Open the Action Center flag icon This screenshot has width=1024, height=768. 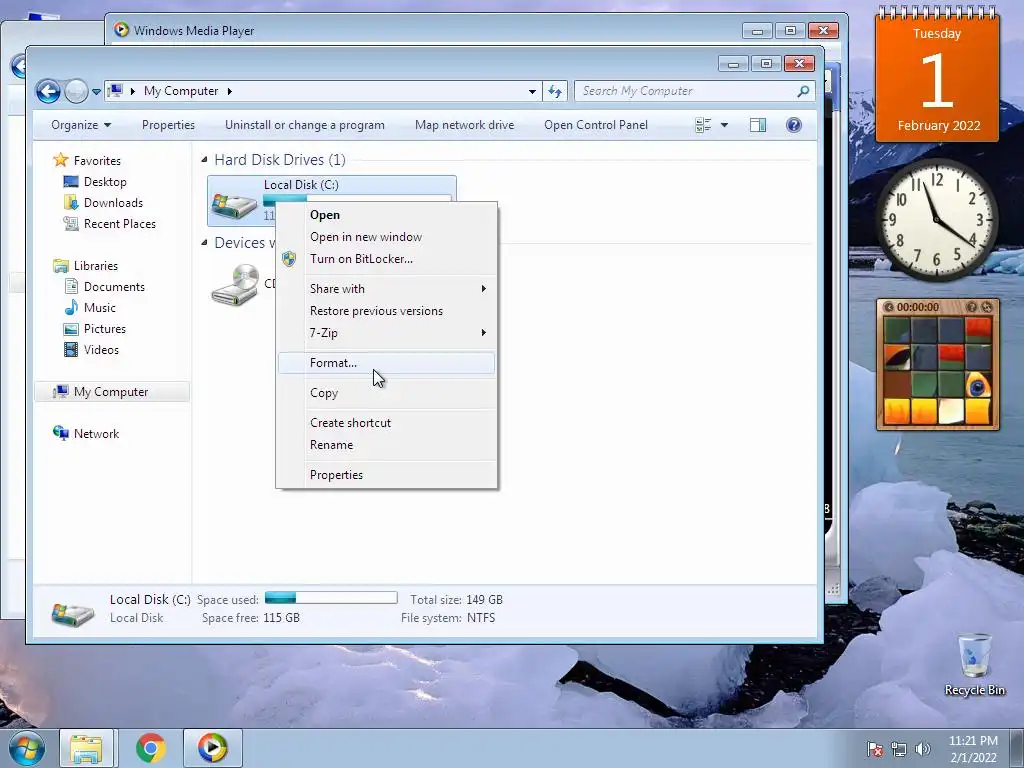click(875, 749)
